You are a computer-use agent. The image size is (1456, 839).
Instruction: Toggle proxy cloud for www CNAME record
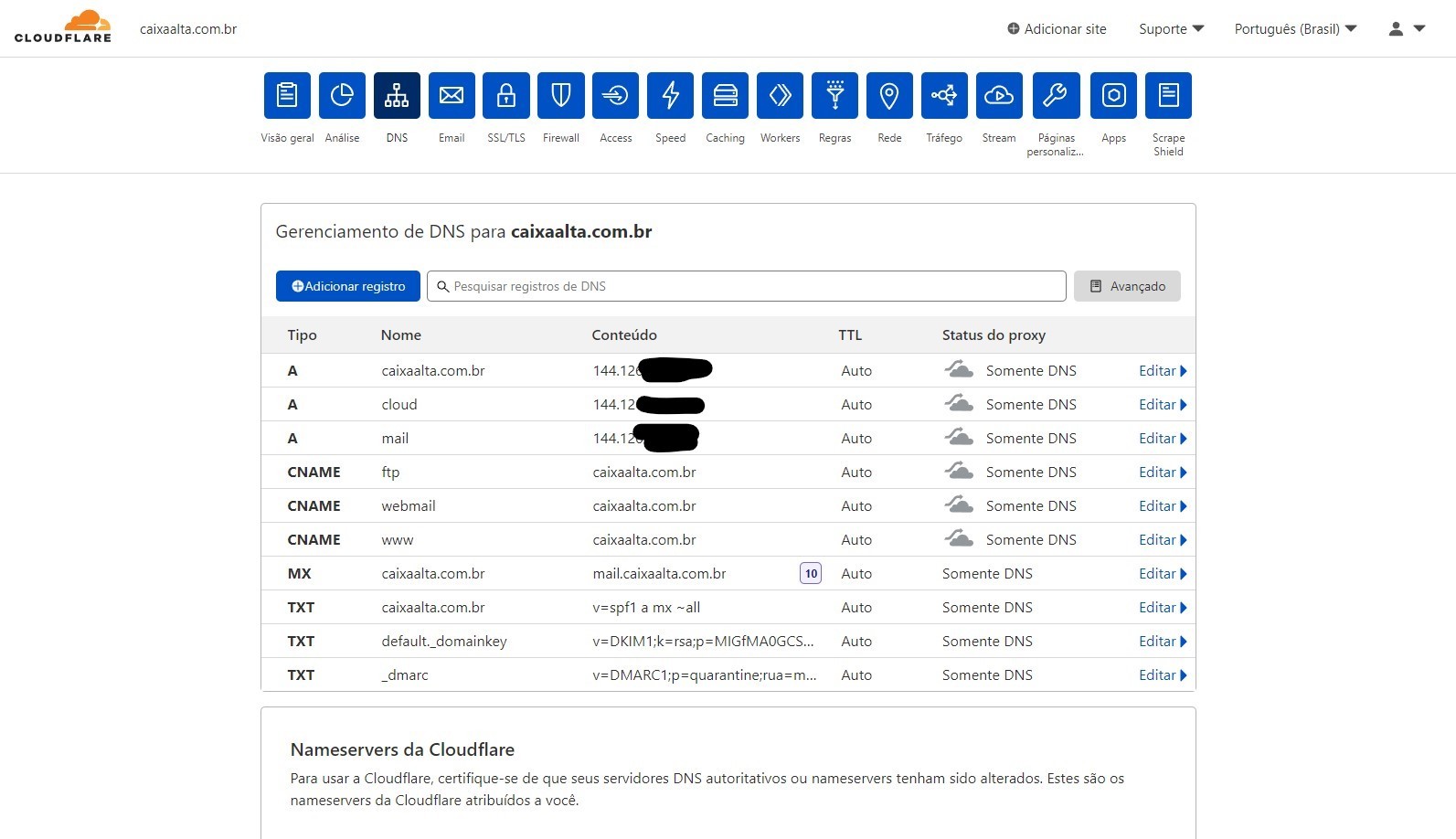(959, 539)
